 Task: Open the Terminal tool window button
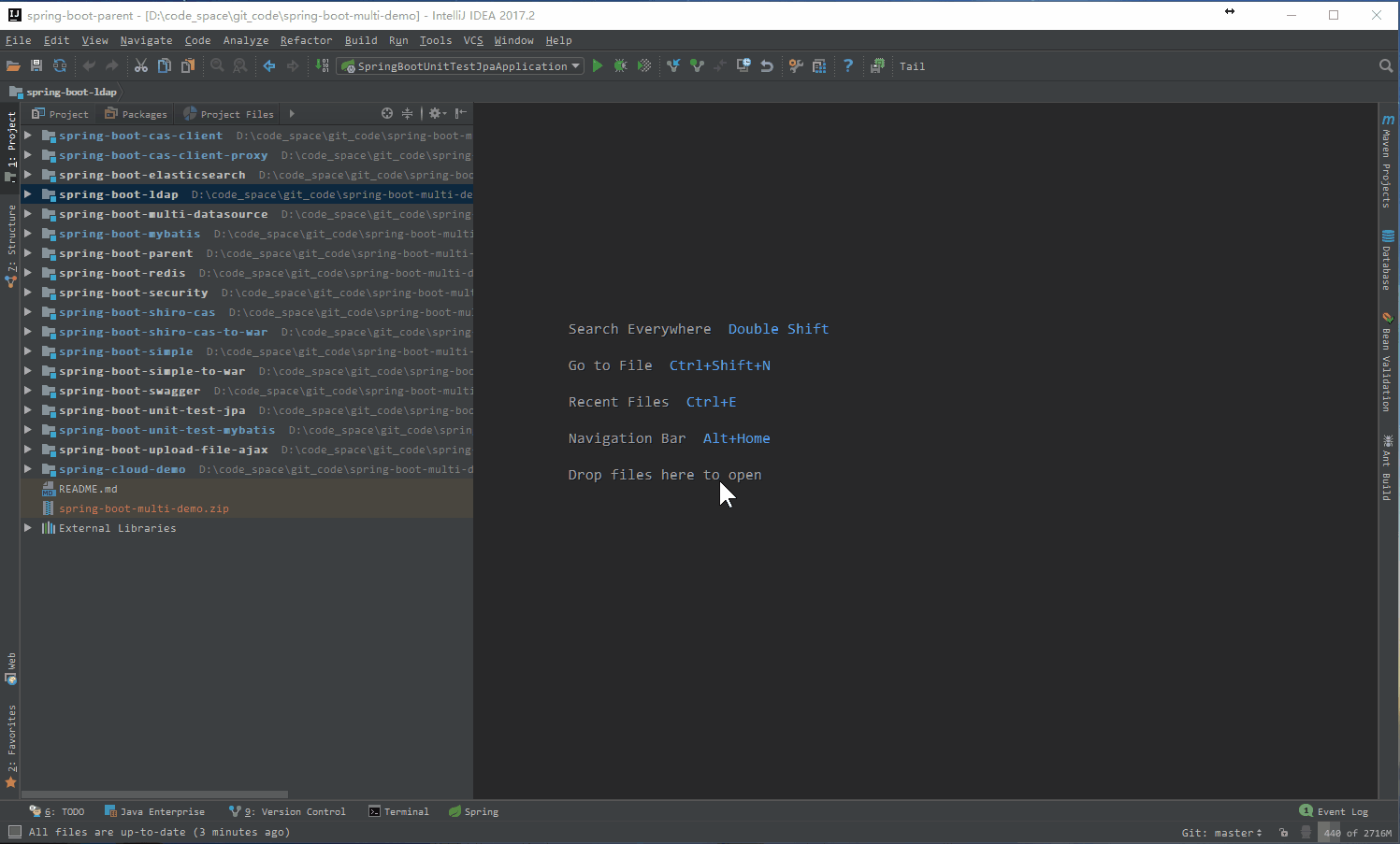click(399, 811)
